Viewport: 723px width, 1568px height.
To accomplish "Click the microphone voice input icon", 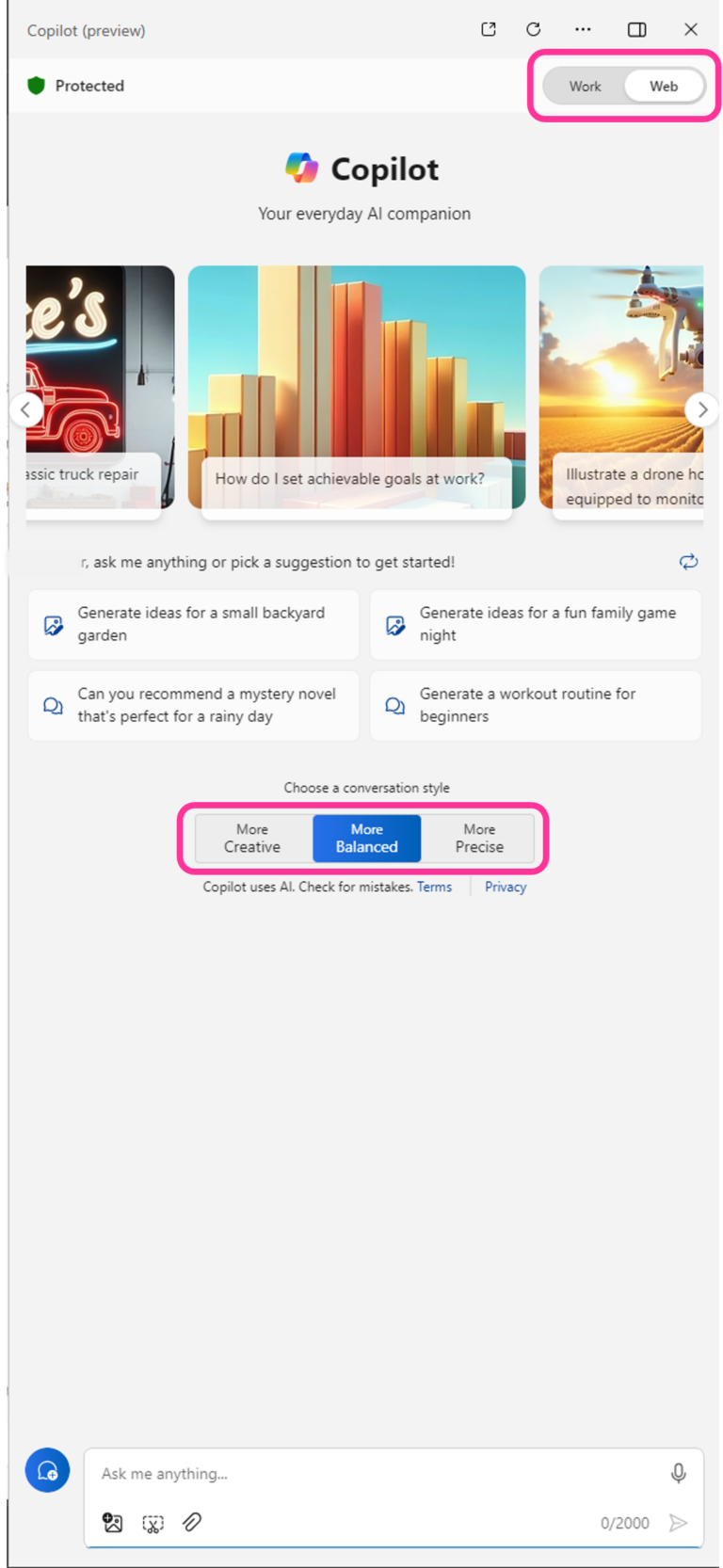I will pos(678,1473).
